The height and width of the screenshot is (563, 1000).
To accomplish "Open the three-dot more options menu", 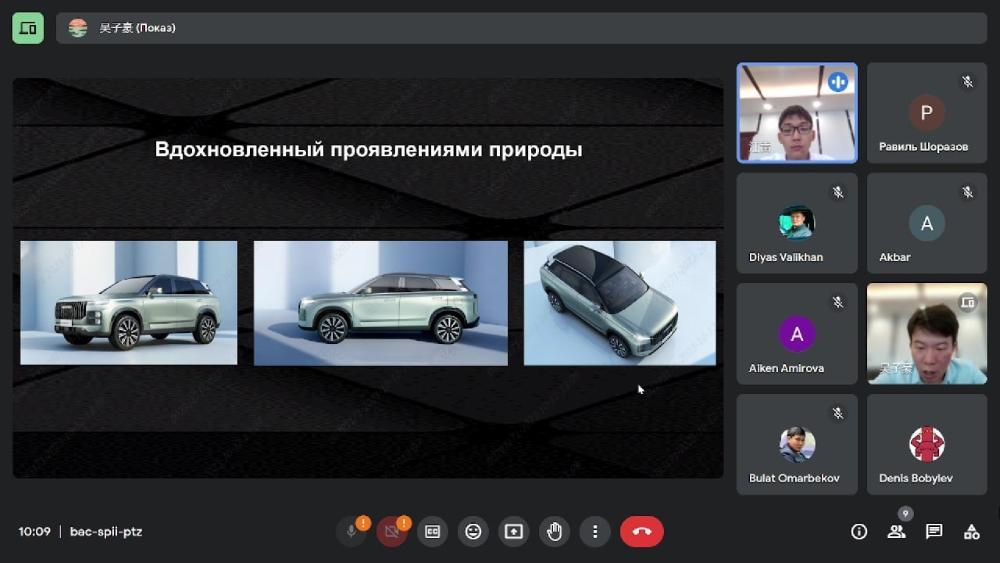I will coord(594,531).
